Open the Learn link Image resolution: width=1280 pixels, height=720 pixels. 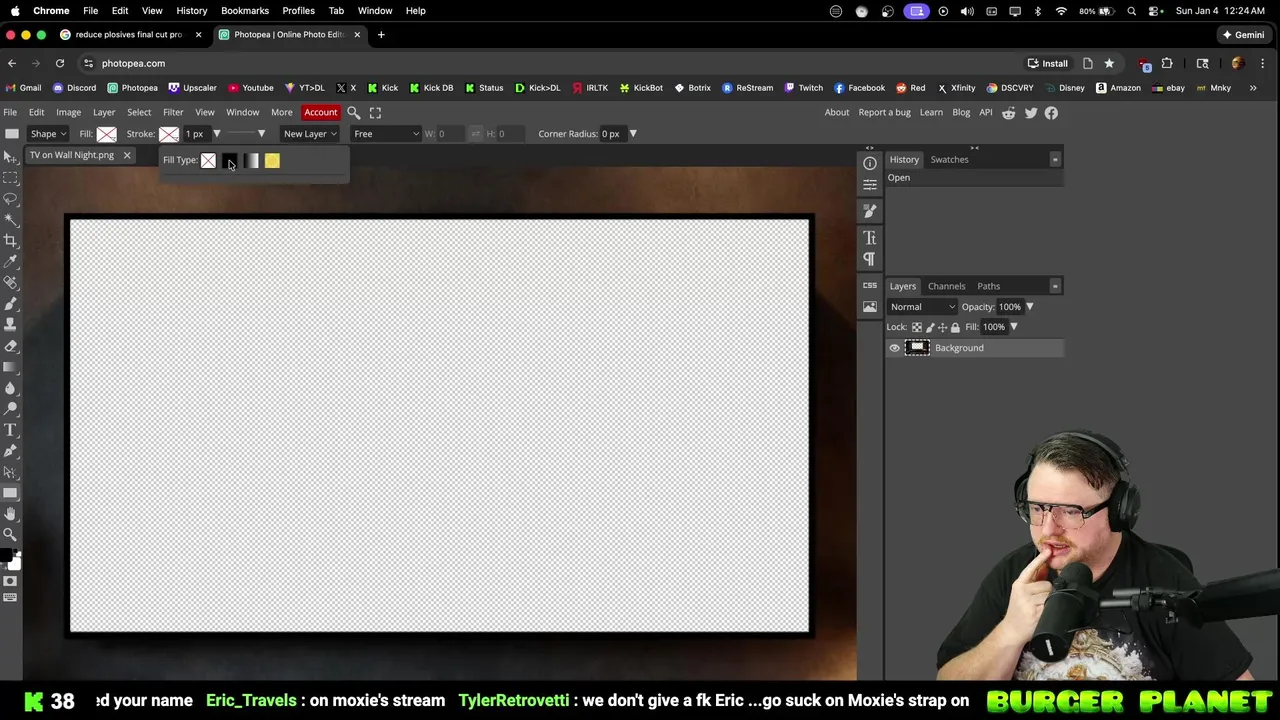pyautogui.click(x=931, y=112)
